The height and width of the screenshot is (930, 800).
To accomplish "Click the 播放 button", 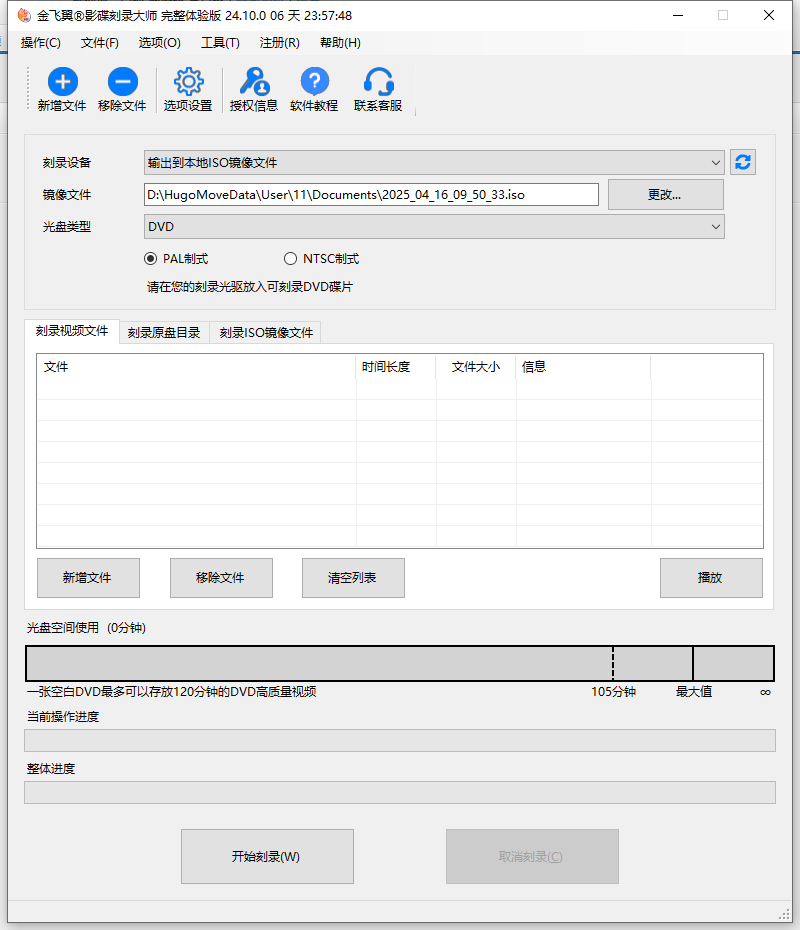I will (711, 578).
